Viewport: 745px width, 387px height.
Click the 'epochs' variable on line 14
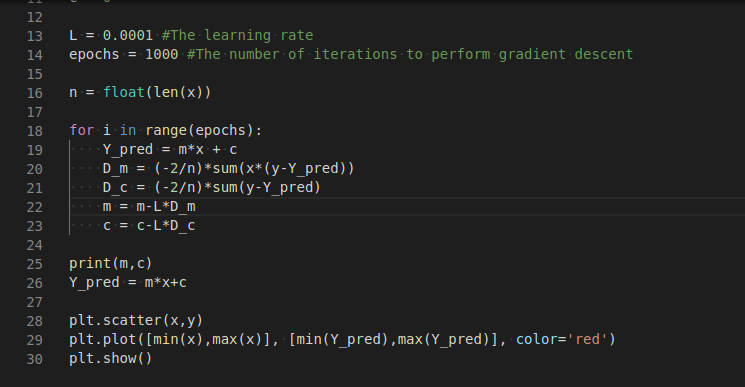(x=94, y=54)
